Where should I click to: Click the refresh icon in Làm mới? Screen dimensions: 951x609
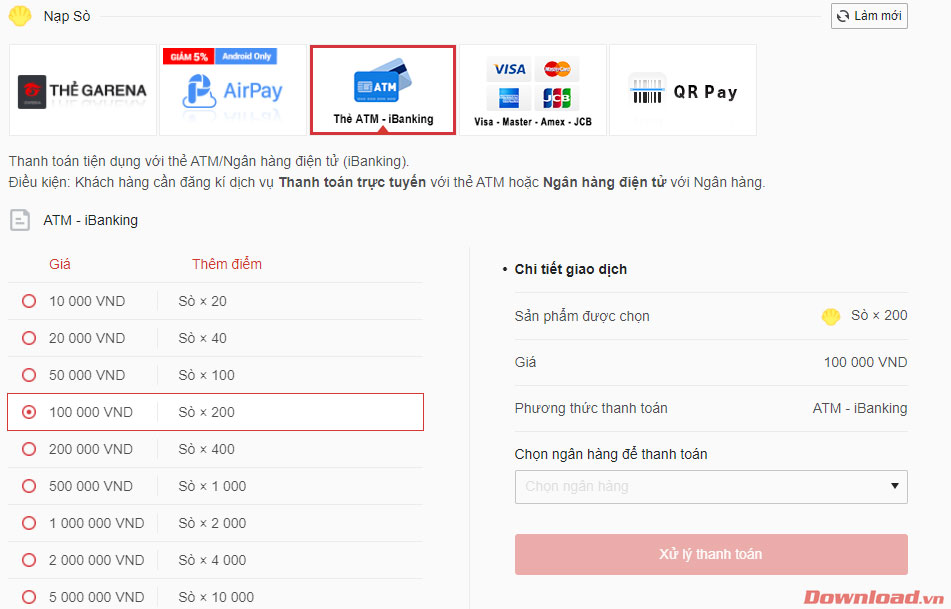point(843,16)
